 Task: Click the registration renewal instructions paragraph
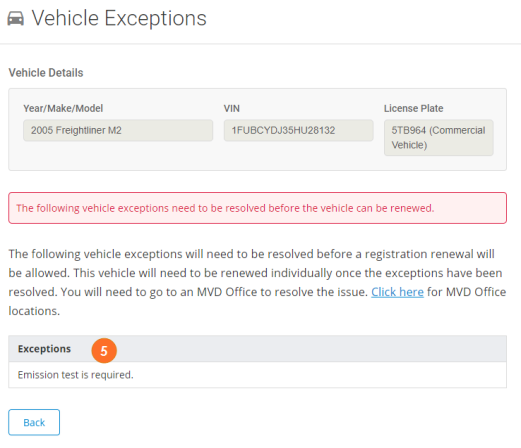point(257,282)
